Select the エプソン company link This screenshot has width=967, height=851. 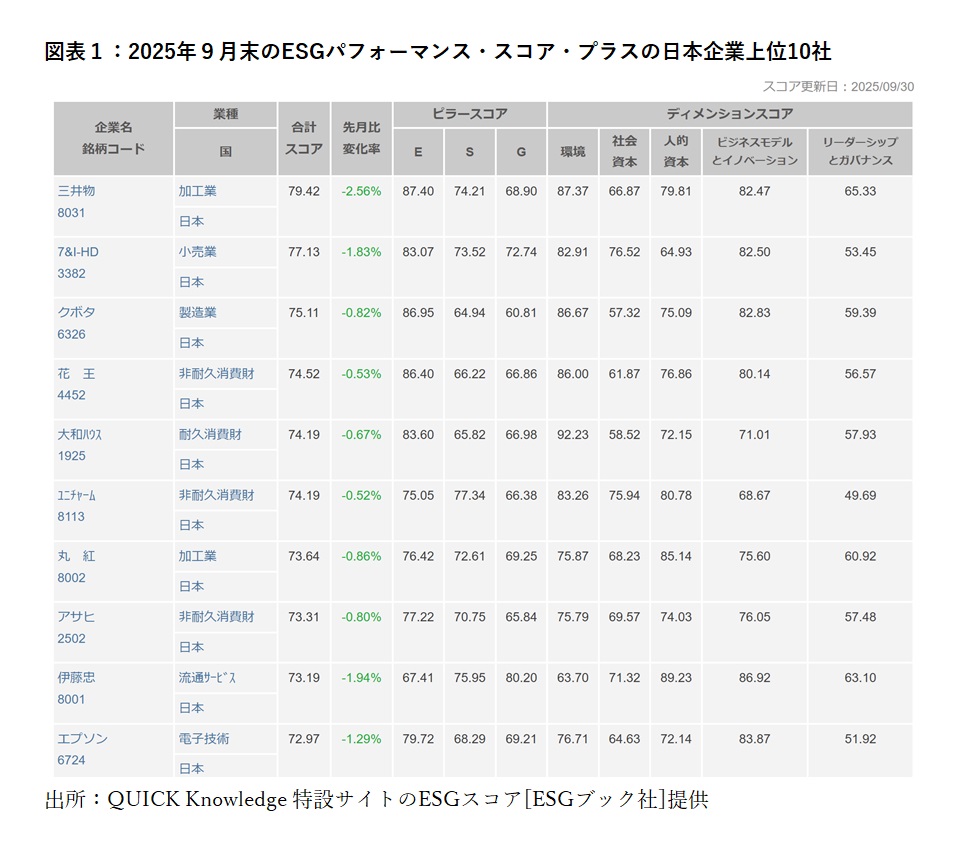coord(82,739)
